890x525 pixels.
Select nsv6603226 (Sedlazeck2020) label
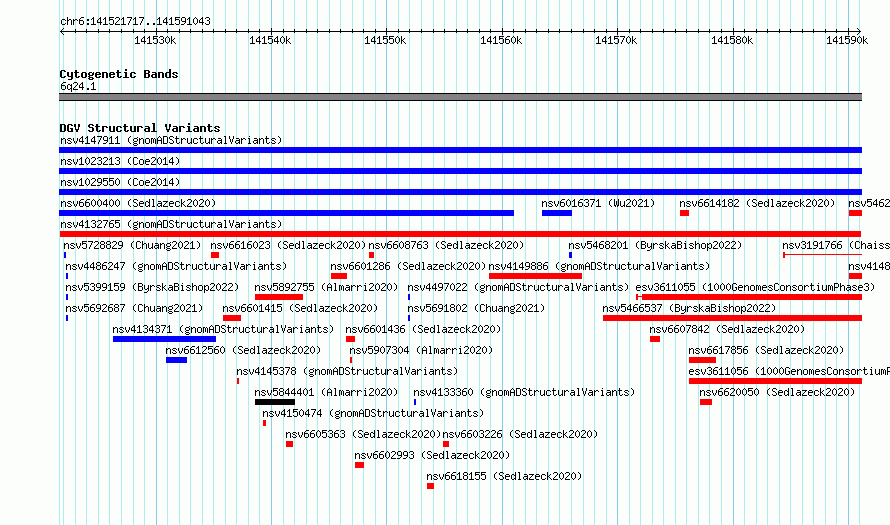click(x=520, y=434)
